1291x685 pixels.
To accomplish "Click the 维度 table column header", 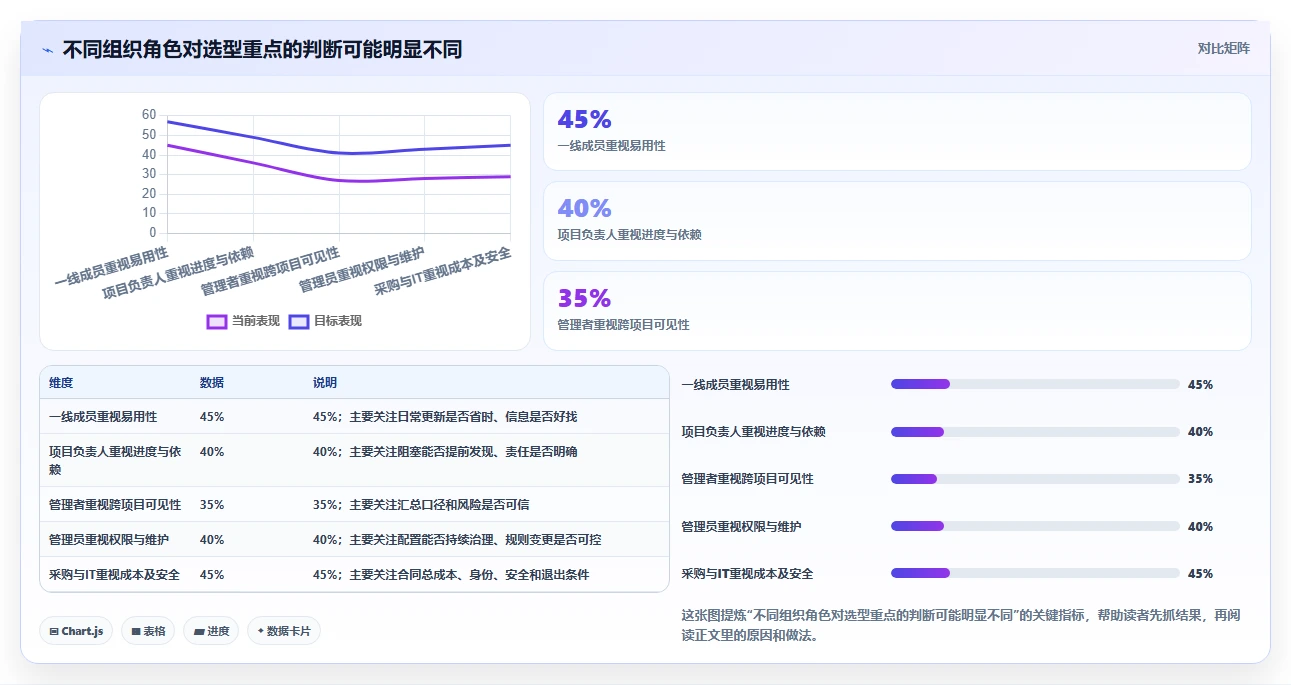I will tap(61, 383).
